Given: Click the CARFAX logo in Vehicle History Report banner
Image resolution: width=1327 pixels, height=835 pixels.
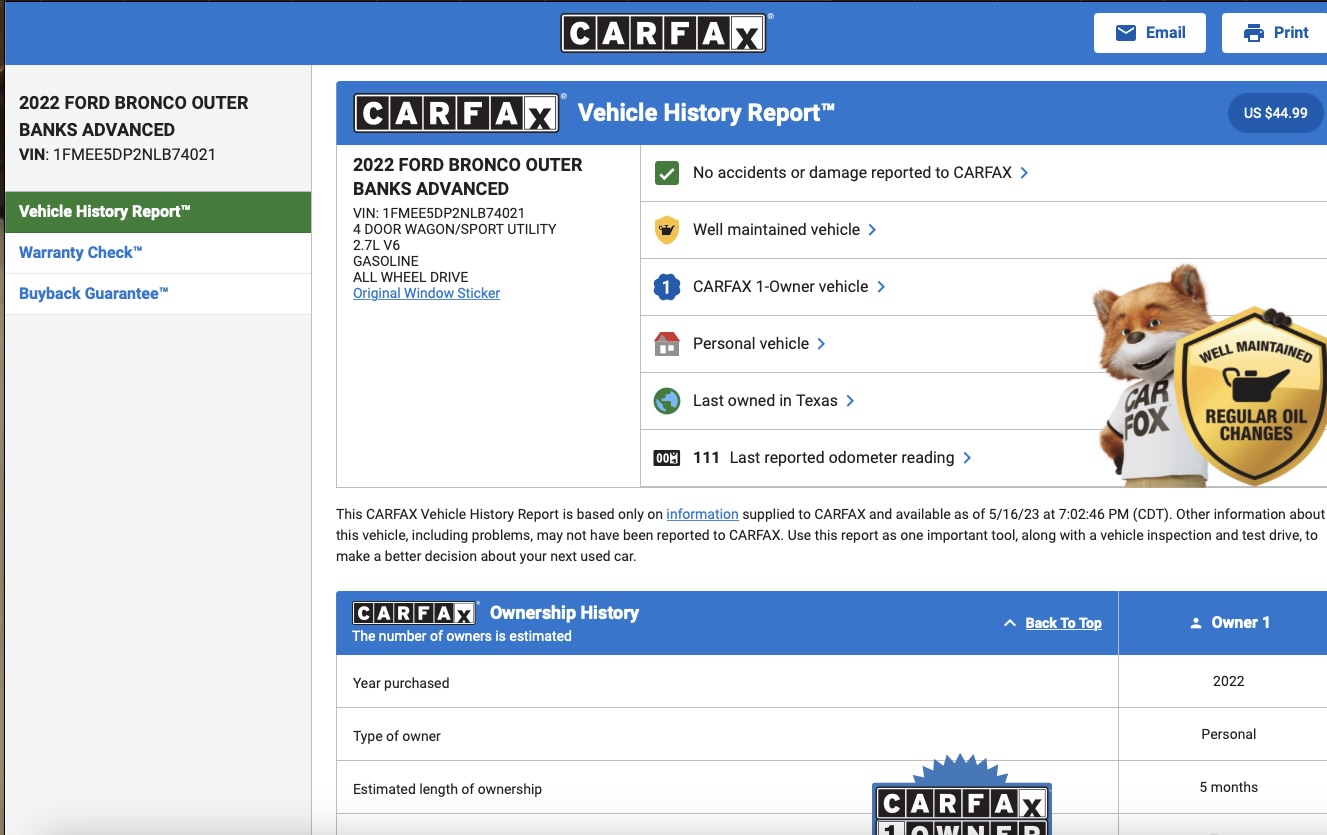Looking at the screenshot, I should (457, 113).
